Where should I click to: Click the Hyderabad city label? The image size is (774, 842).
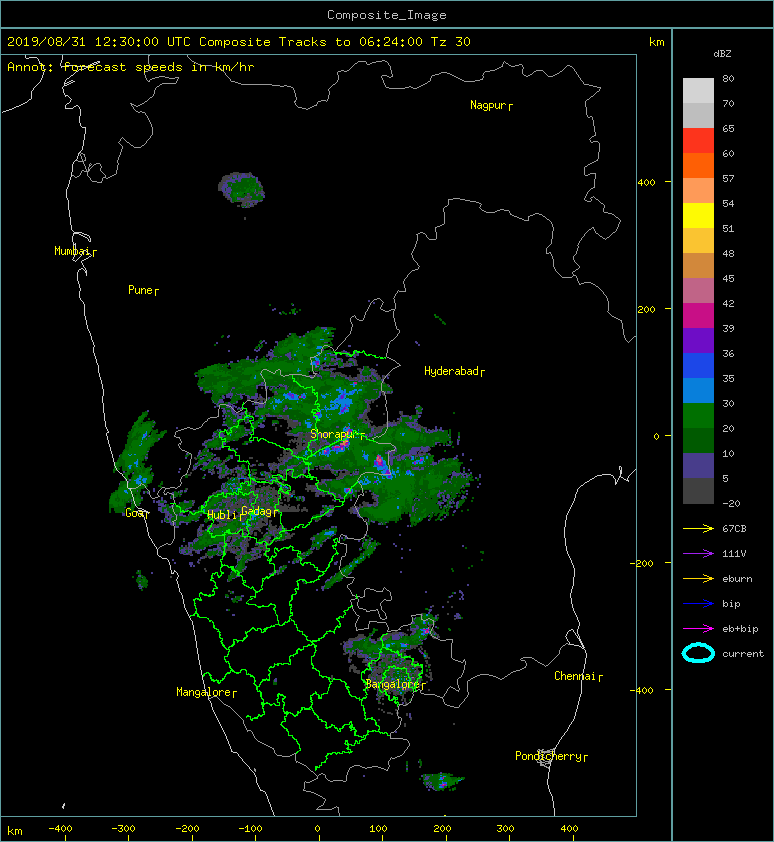click(451, 371)
